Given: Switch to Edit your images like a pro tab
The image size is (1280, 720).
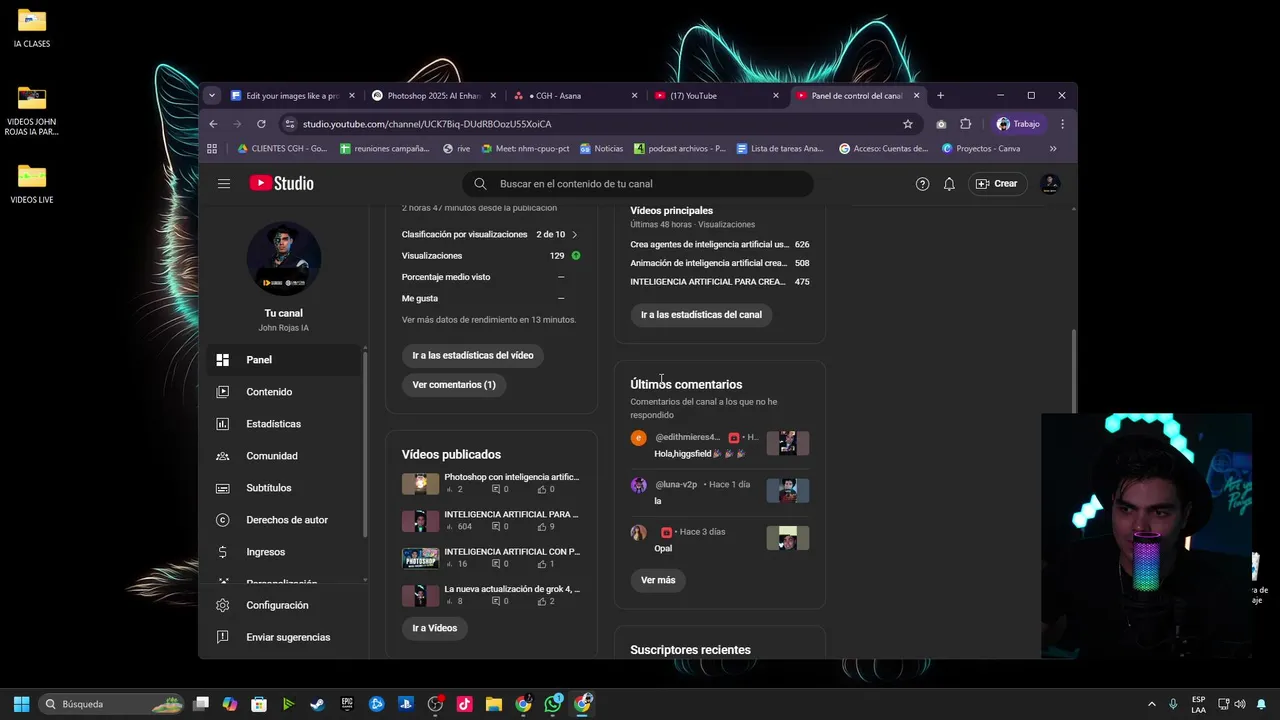Looking at the screenshot, I should pos(292,96).
